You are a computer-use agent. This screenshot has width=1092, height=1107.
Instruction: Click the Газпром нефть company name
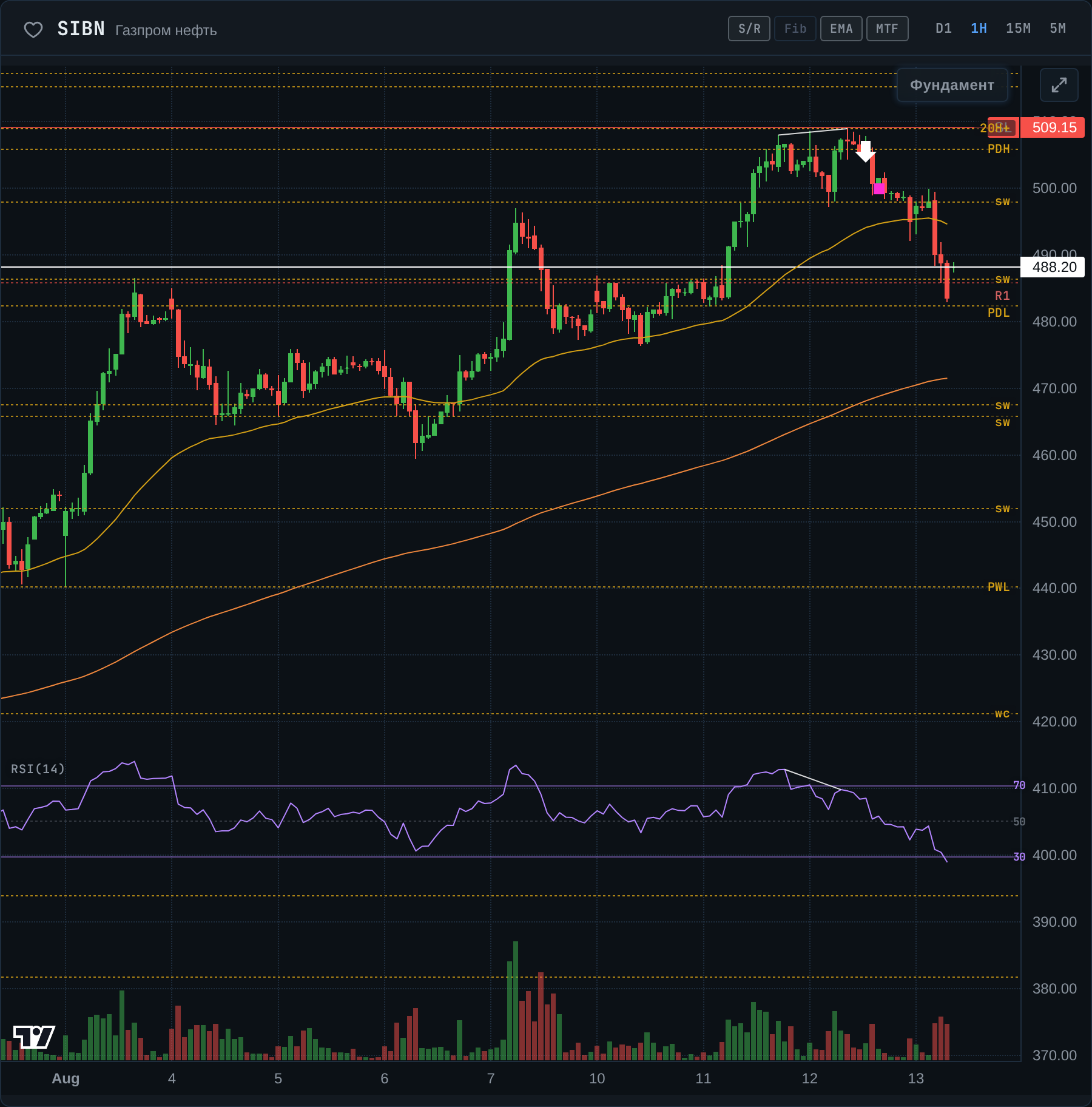point(166,30)
